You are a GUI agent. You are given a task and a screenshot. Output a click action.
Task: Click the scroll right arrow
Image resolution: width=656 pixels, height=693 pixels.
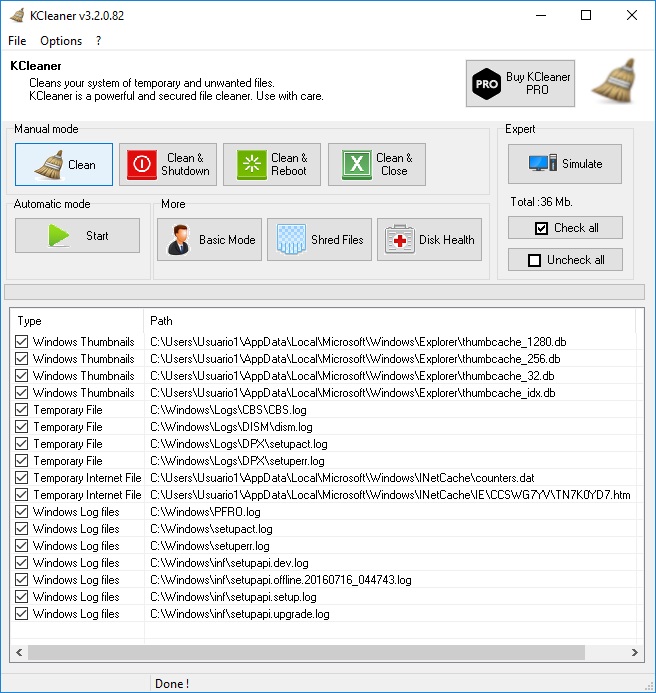point(635,652)
